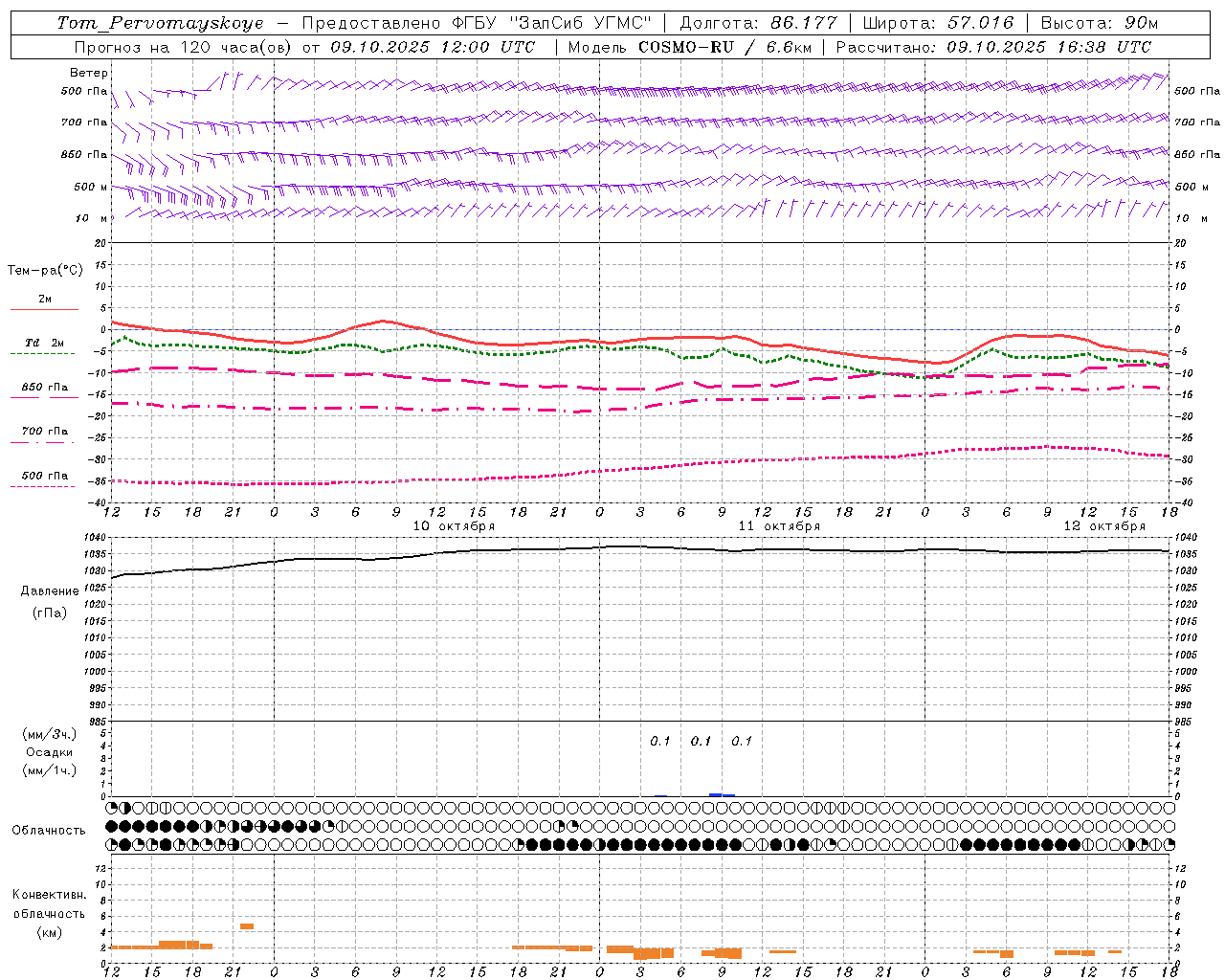1225x980 pixels.
Task: Click the blue precipitation bar on 11 октября
Action: (x=722, y=794)
